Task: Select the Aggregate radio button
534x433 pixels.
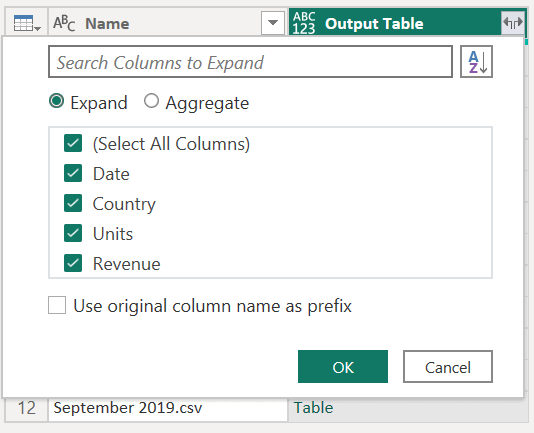Action: click(151, 101)
